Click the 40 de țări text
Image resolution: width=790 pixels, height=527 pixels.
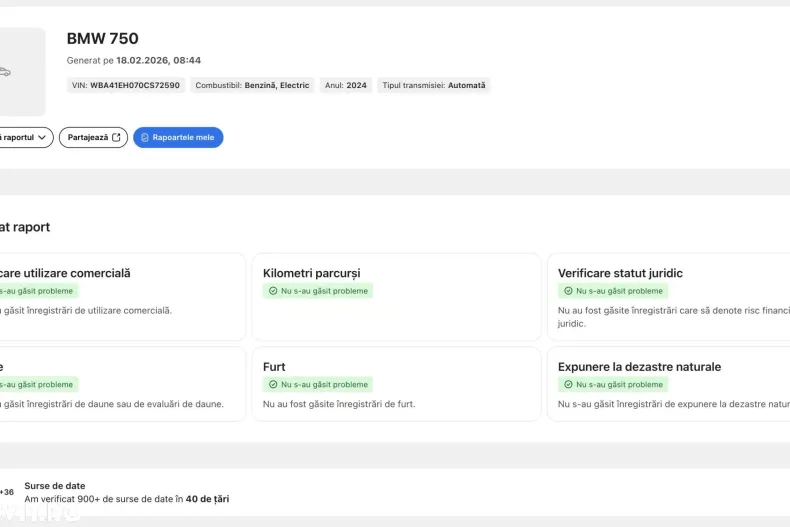(x=207, y=499)
